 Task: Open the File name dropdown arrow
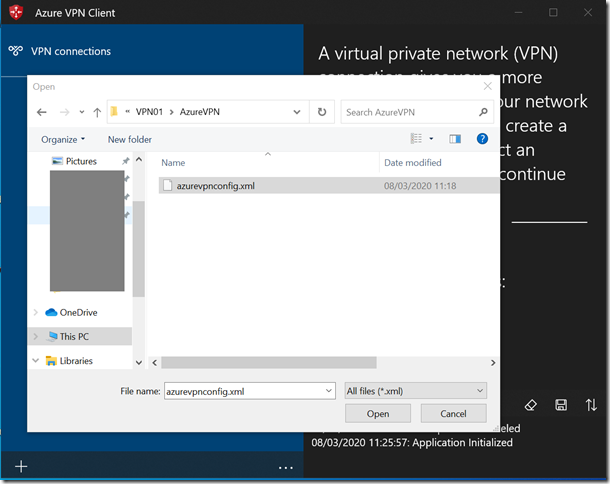pos(329,391)
